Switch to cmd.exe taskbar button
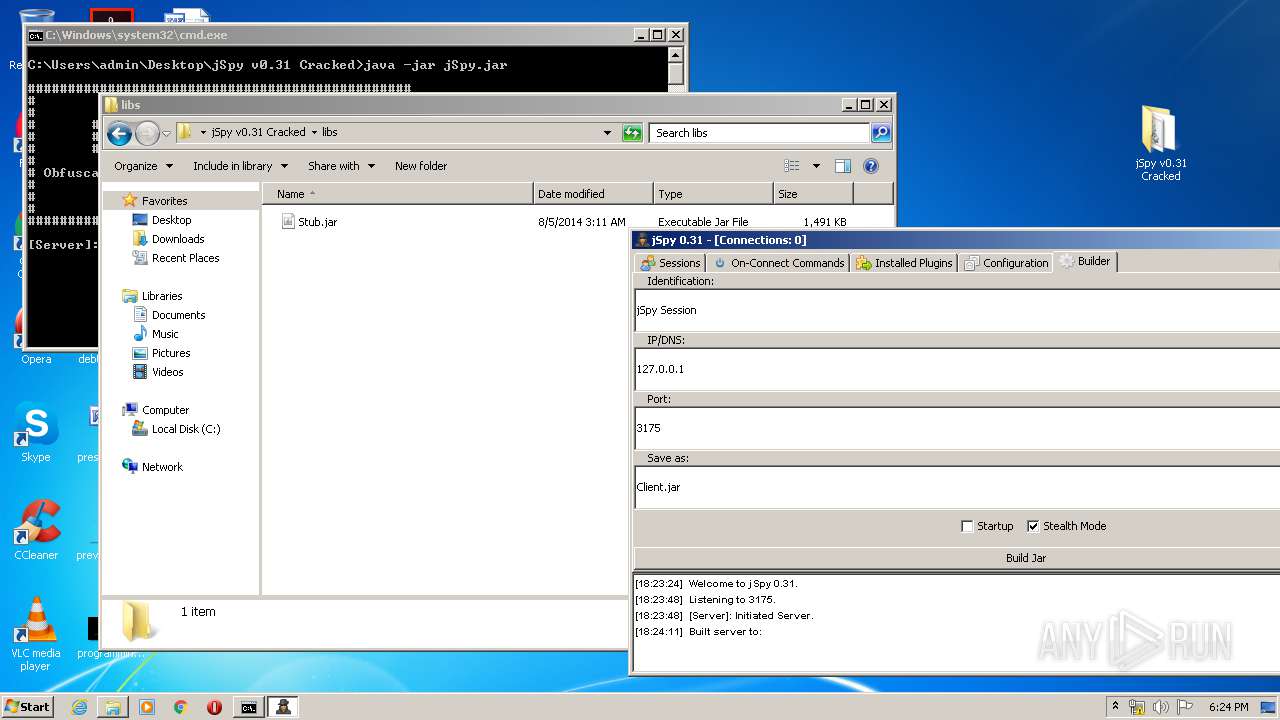This screenshot has width=1280, height=720. (x=248, y=707)
